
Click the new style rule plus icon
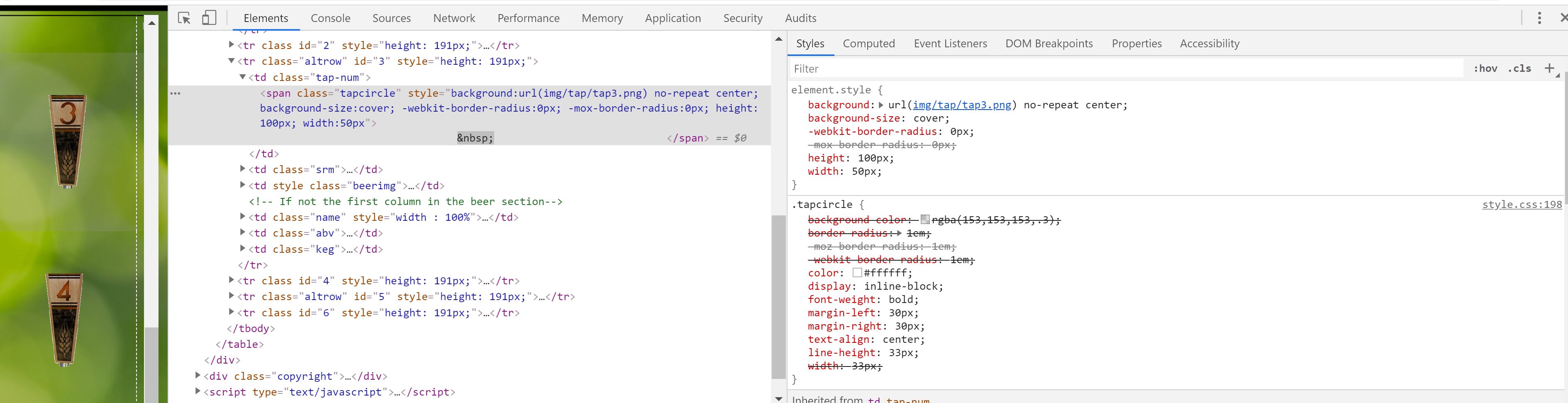pyautogui.click(x=1550, y=68)
